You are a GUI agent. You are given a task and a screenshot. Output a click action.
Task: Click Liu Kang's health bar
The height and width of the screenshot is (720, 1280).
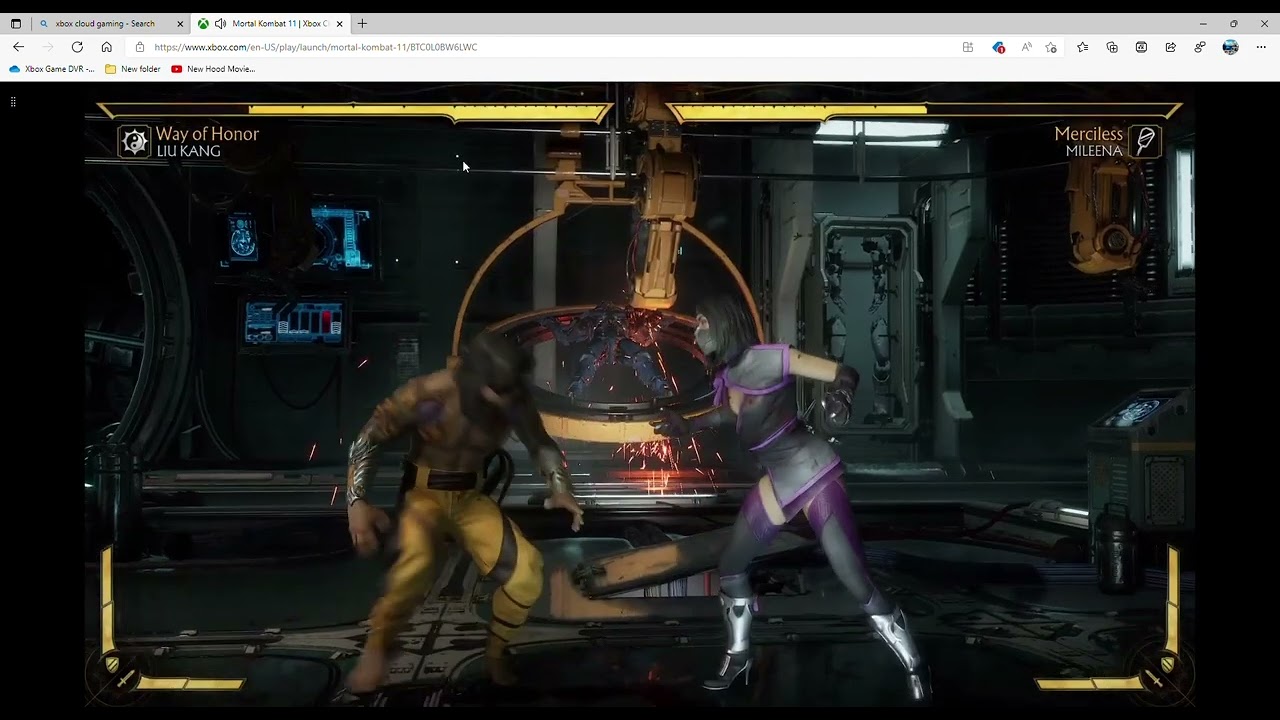click(355, 111)
